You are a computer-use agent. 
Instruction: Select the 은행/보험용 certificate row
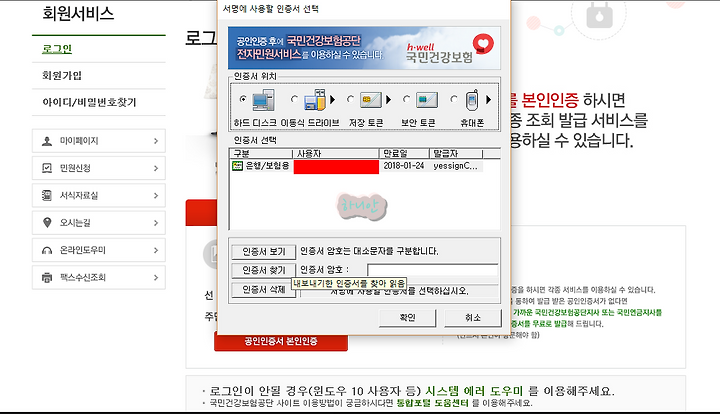pos(356,166)
